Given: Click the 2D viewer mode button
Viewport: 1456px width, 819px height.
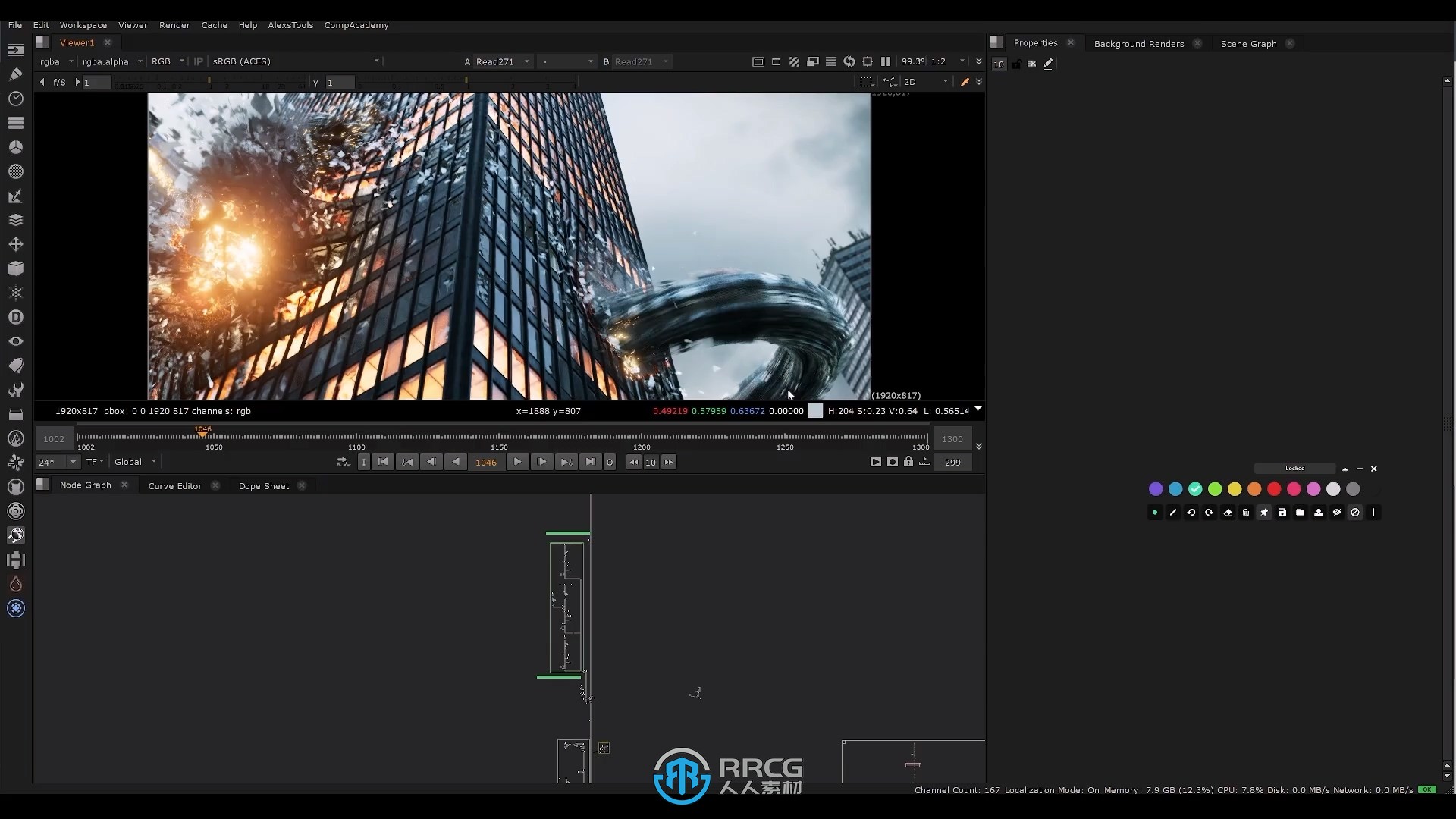Looking at the screenshot, I should point(909,81).
